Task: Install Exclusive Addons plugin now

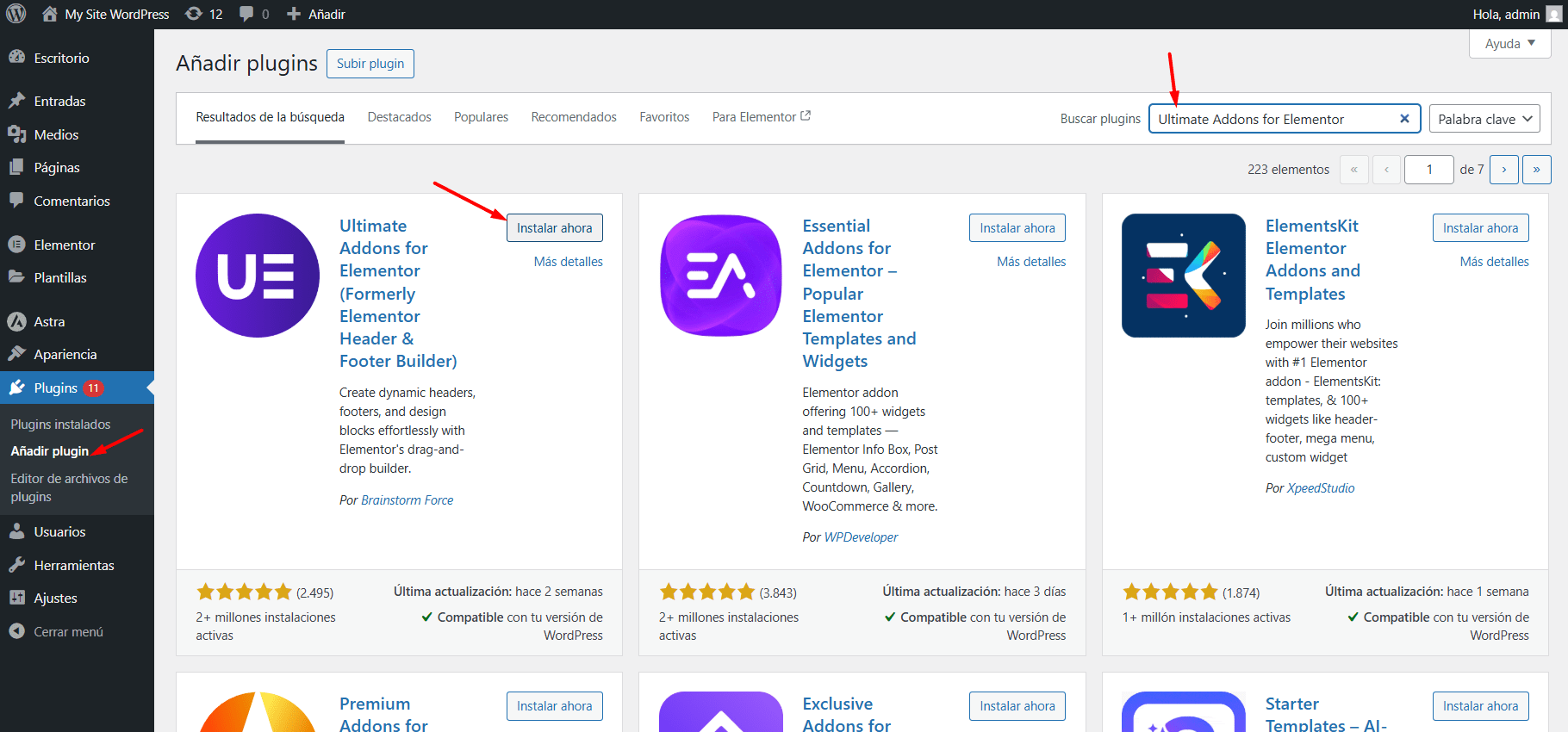Action: (1017, 706)
